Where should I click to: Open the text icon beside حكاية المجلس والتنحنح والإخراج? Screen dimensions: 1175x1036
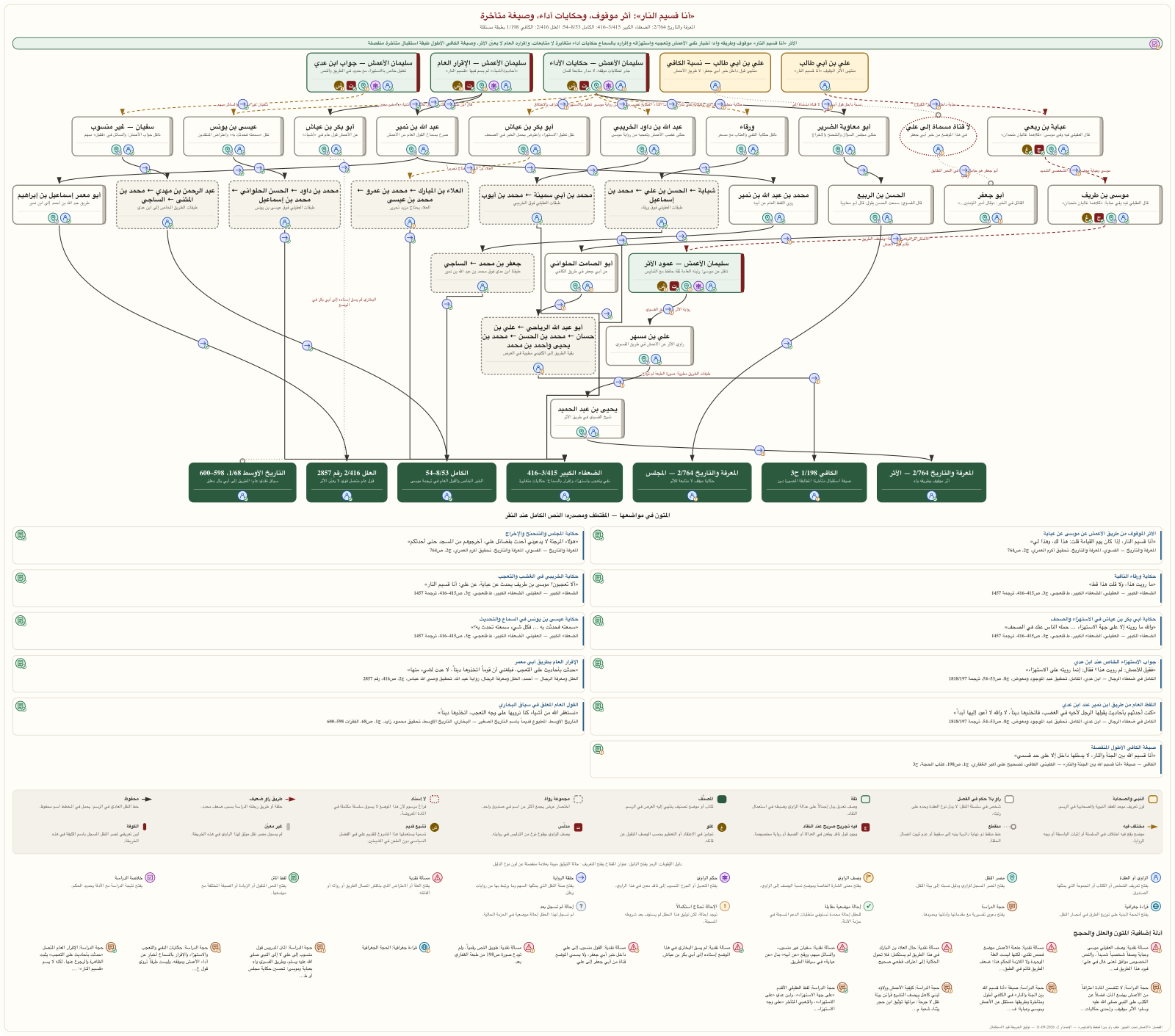(21, 535)
